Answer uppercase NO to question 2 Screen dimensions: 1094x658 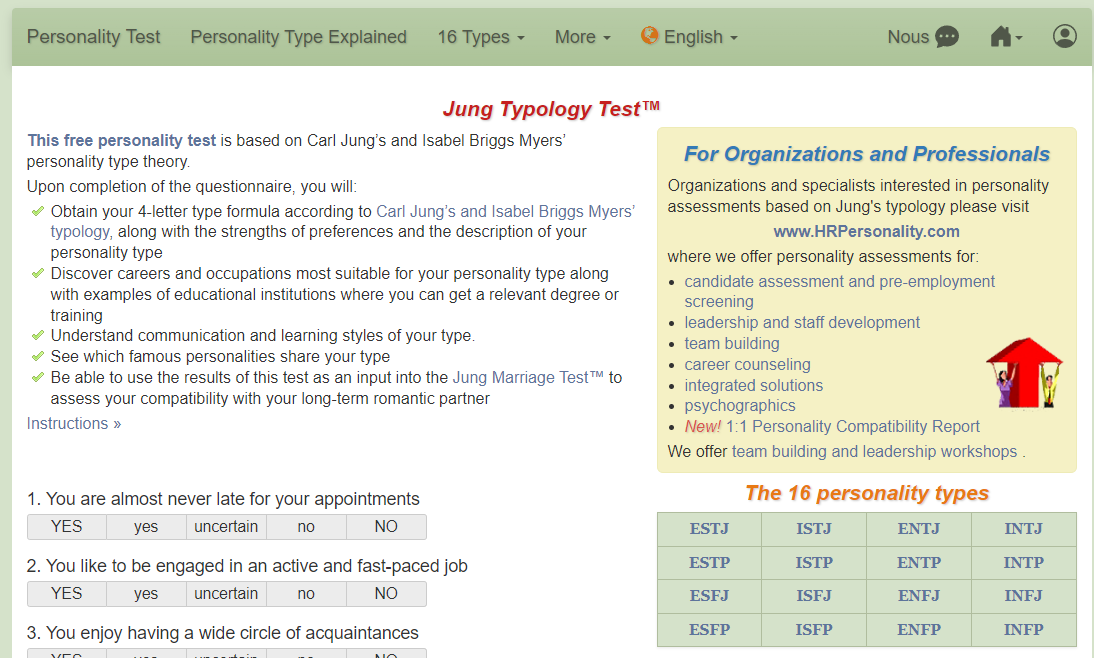(x=386, y=594)
